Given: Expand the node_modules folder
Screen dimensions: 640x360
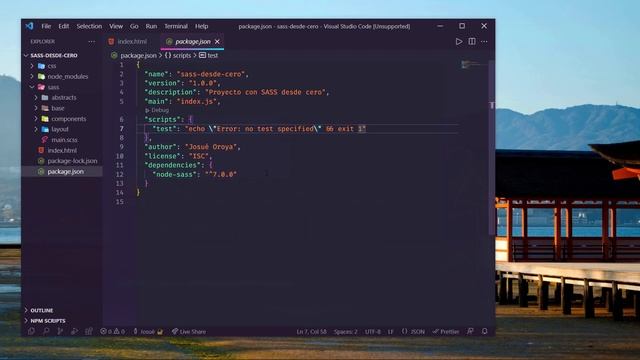Looking at the screenshot, I should pos(67,76).
